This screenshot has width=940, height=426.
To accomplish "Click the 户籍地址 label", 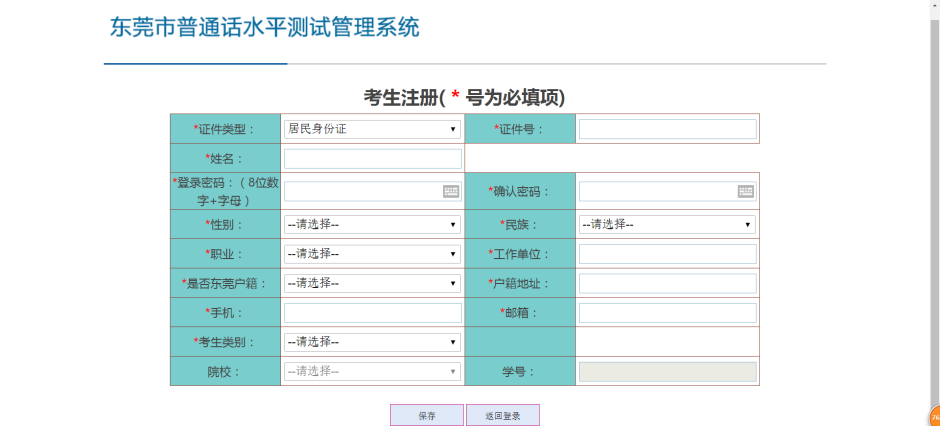I will click(520, 283).
